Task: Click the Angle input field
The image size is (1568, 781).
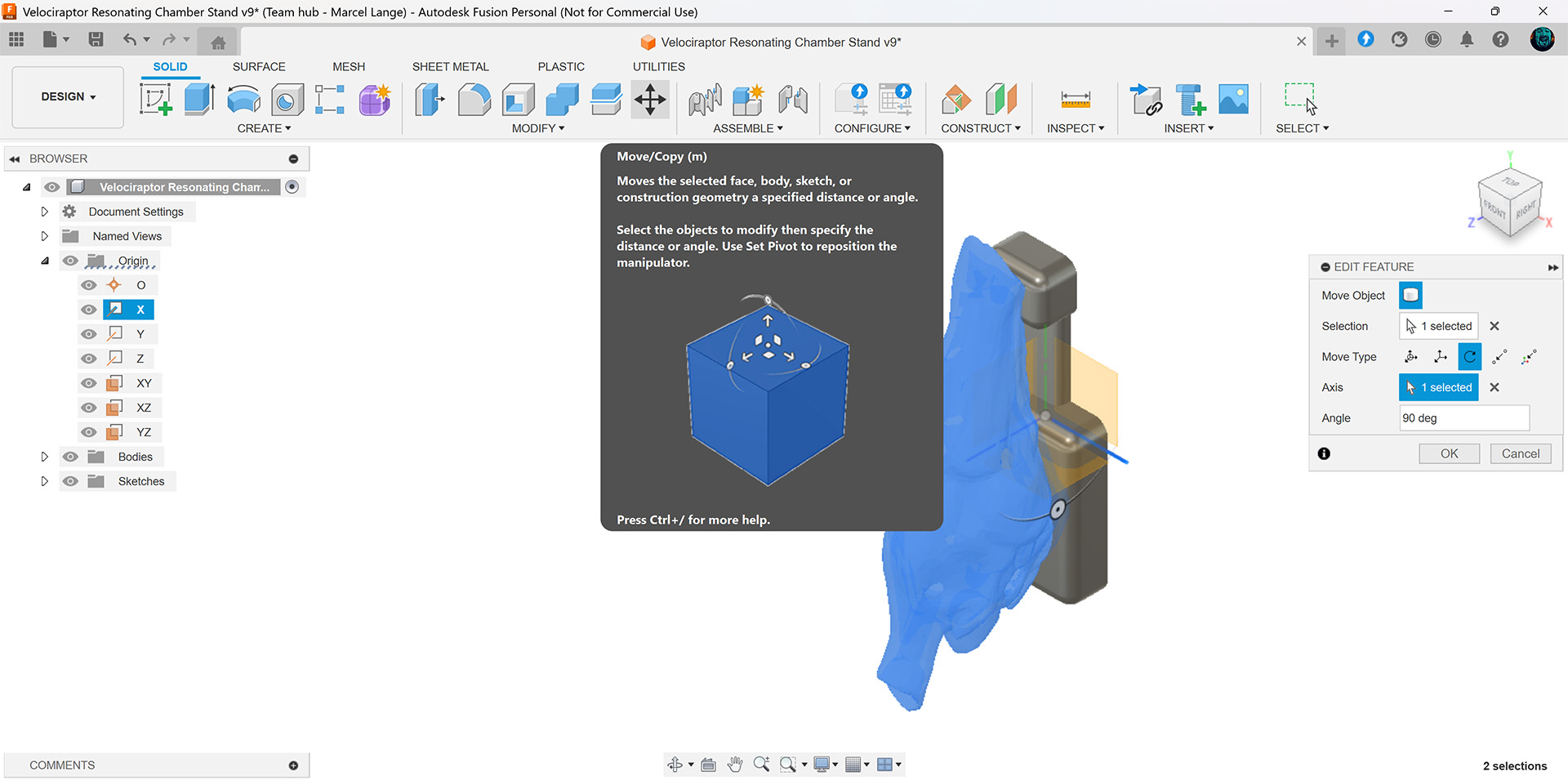Action: point(1463,418)
